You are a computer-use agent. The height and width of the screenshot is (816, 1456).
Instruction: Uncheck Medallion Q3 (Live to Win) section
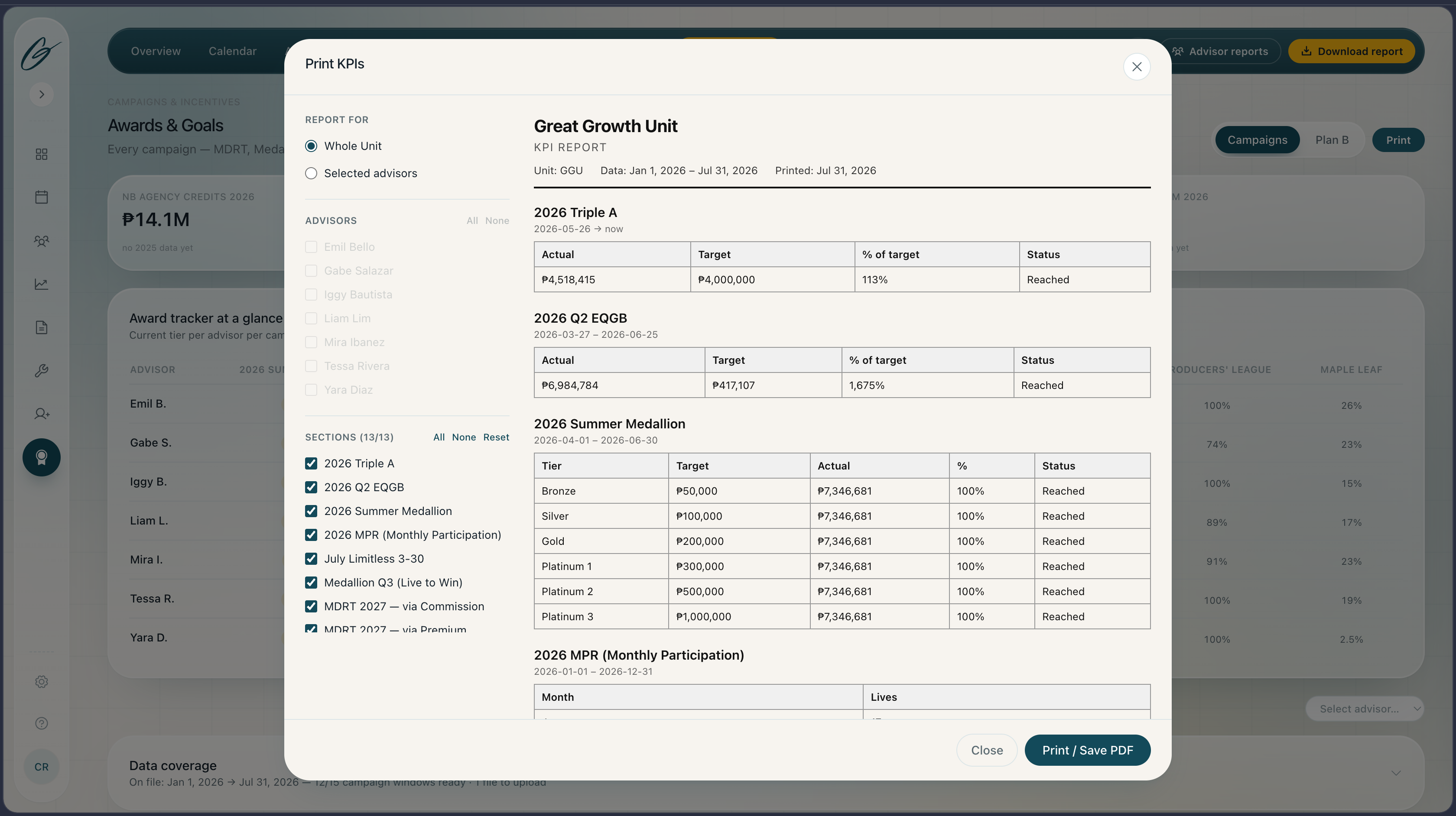click(x=311, y=582)
